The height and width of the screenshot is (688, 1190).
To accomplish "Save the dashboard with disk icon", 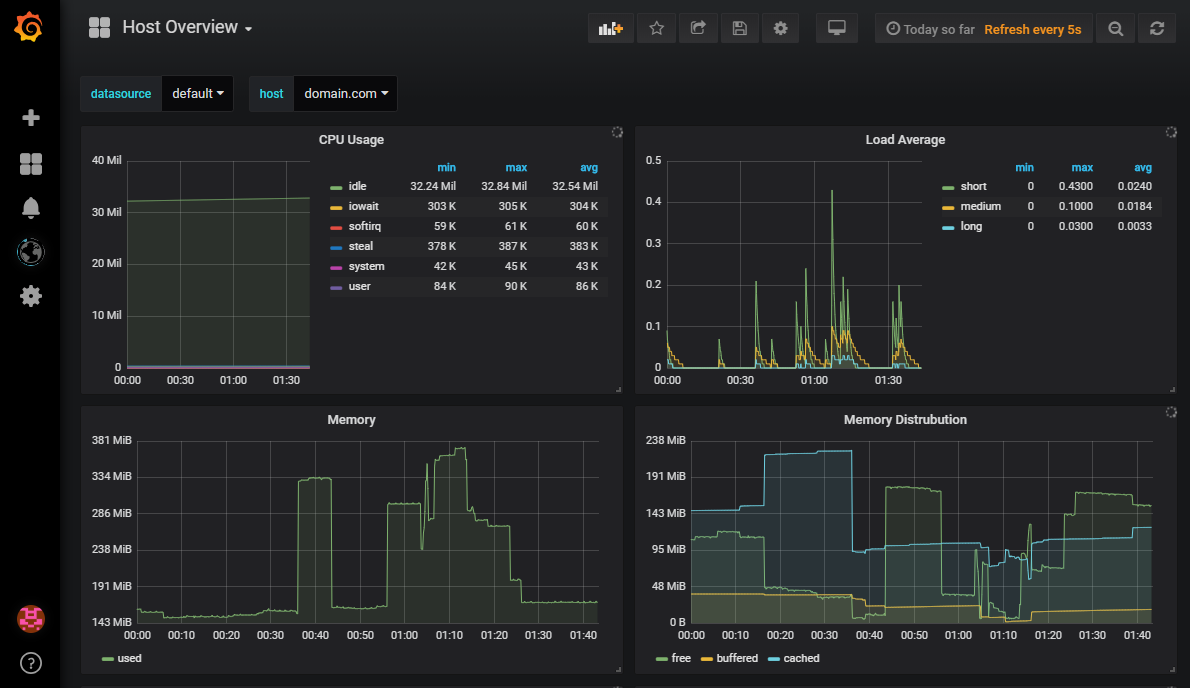I will point(739,29).
